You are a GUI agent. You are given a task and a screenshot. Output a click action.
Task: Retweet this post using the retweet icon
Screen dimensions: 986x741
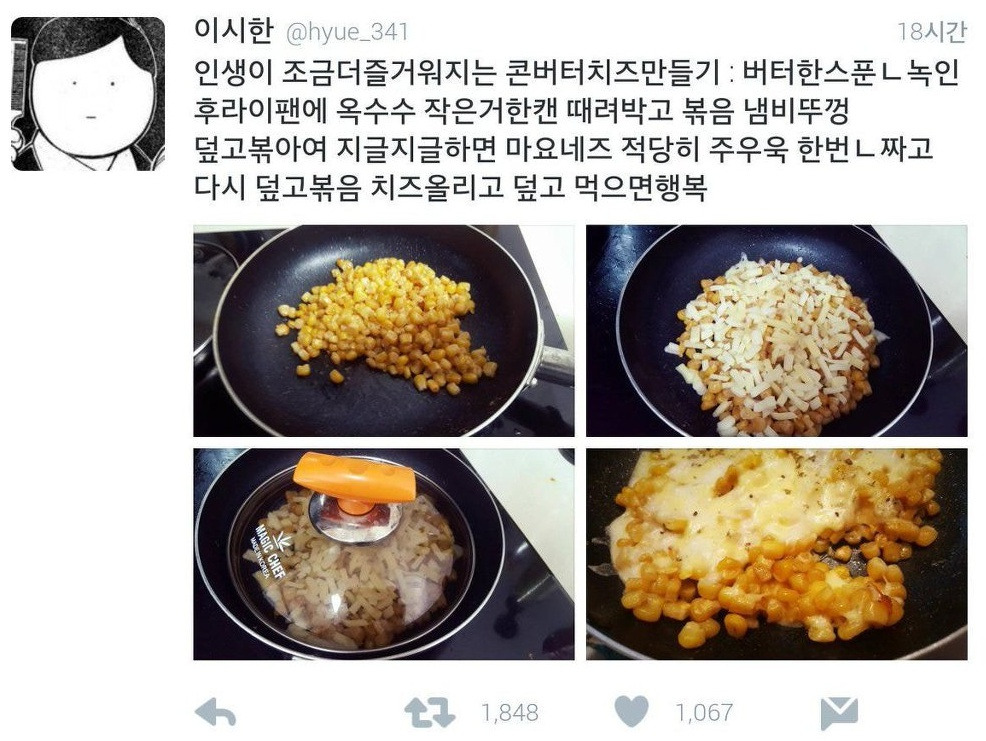click(429, 713)
